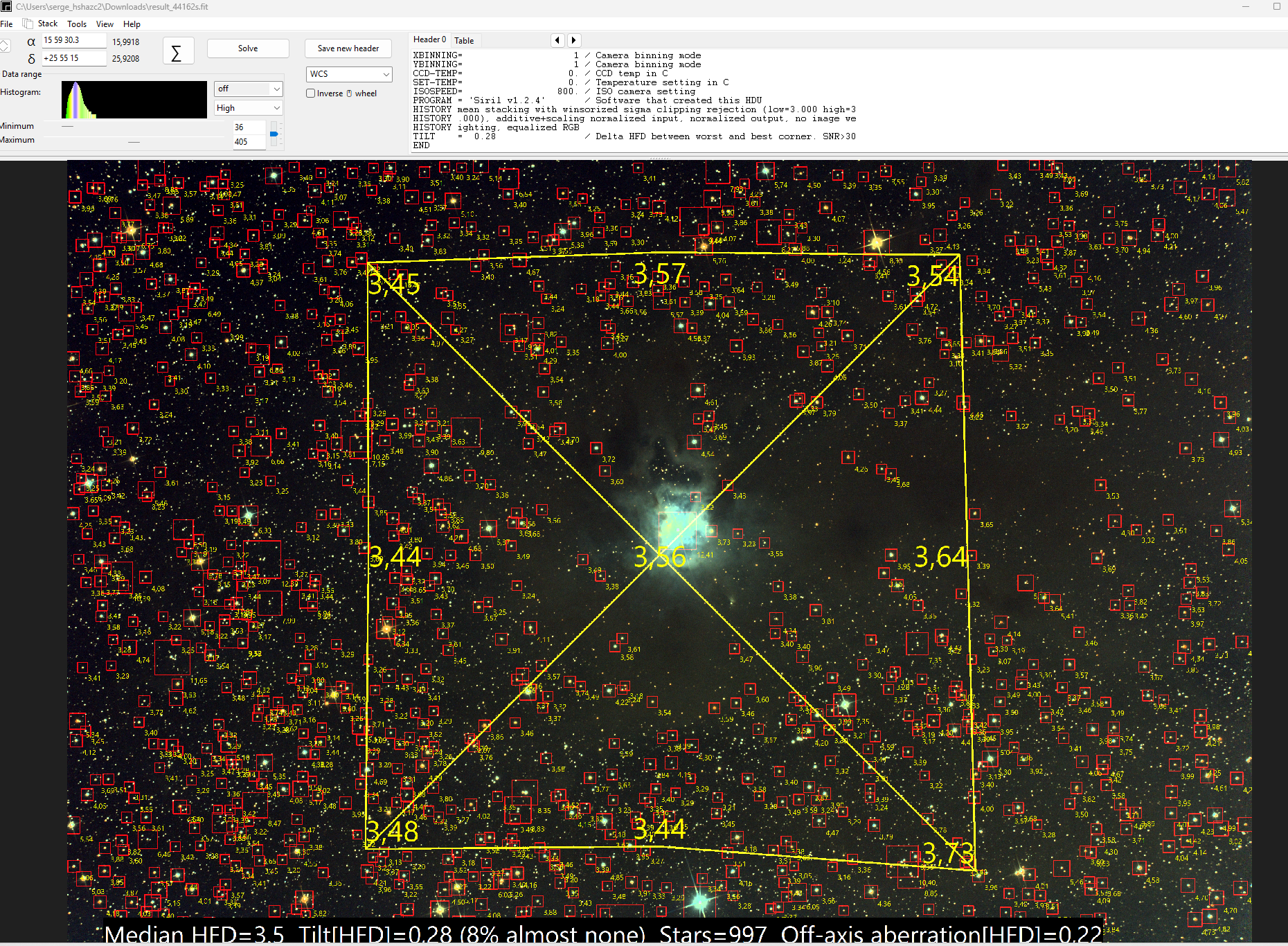Minimize the ASTAP window
Viewport: 1288px width, 946px height.
coord(1246,6)
